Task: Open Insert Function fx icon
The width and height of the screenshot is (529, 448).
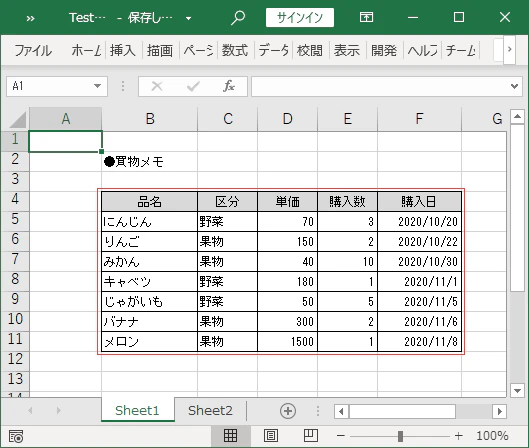Action: pos(229,86)
